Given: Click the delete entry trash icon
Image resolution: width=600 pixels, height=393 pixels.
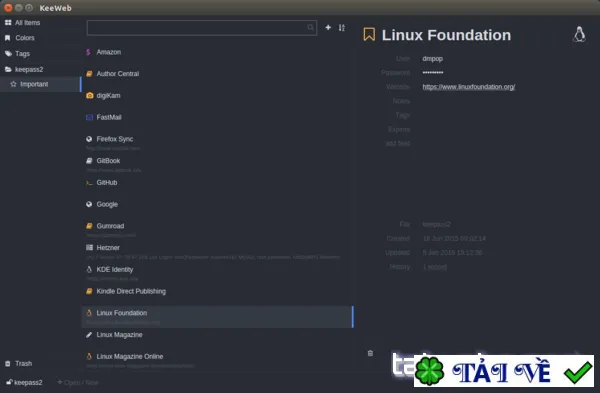Looking at the screenshot, I should point(370,353).
